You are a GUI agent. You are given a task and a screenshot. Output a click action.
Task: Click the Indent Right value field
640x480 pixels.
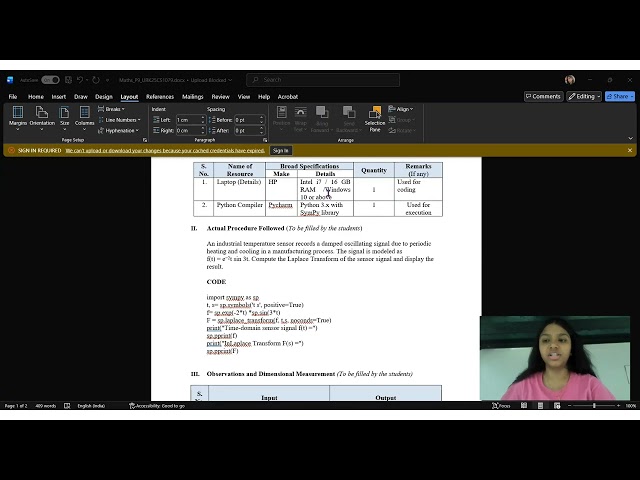[x=188, y=131]
